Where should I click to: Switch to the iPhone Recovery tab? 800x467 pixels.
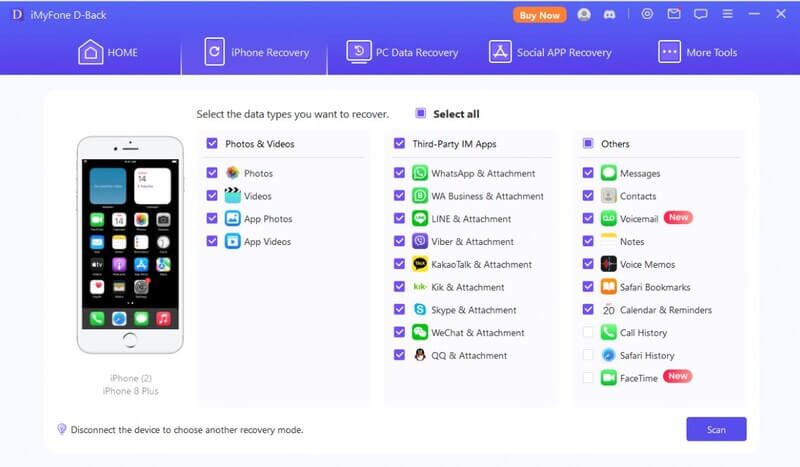(254, 52)
